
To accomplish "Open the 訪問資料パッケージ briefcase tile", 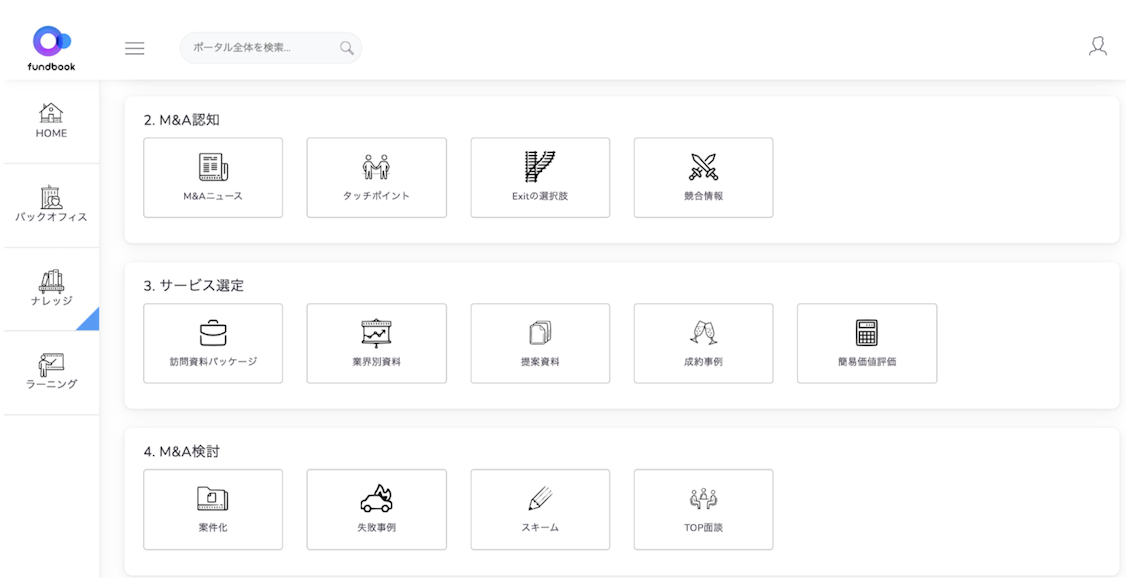I will point(213,344).
